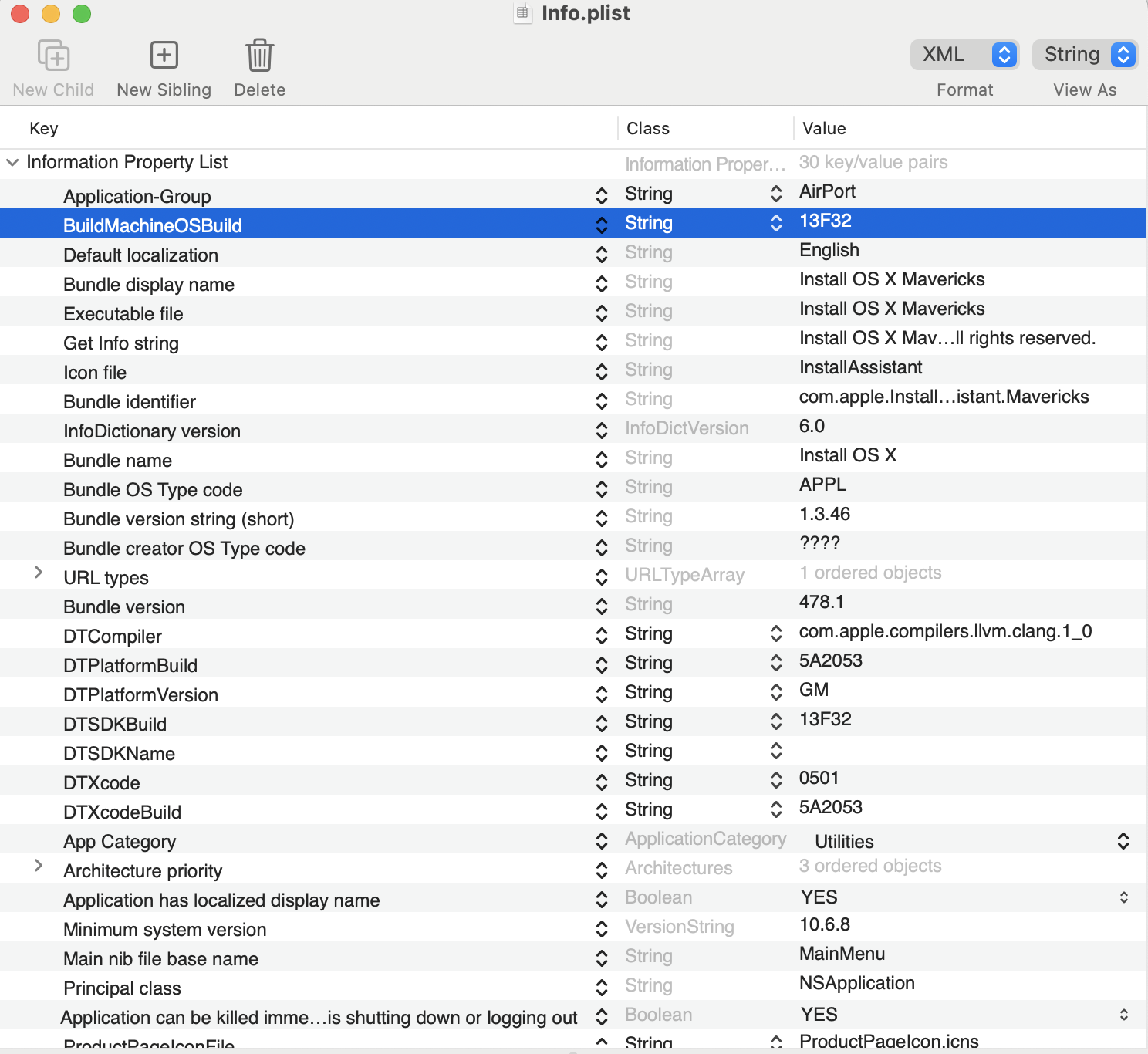1148x1054 pixels.
Task: Open key stepper for Bundle identifier row
Action: [602, 401]
